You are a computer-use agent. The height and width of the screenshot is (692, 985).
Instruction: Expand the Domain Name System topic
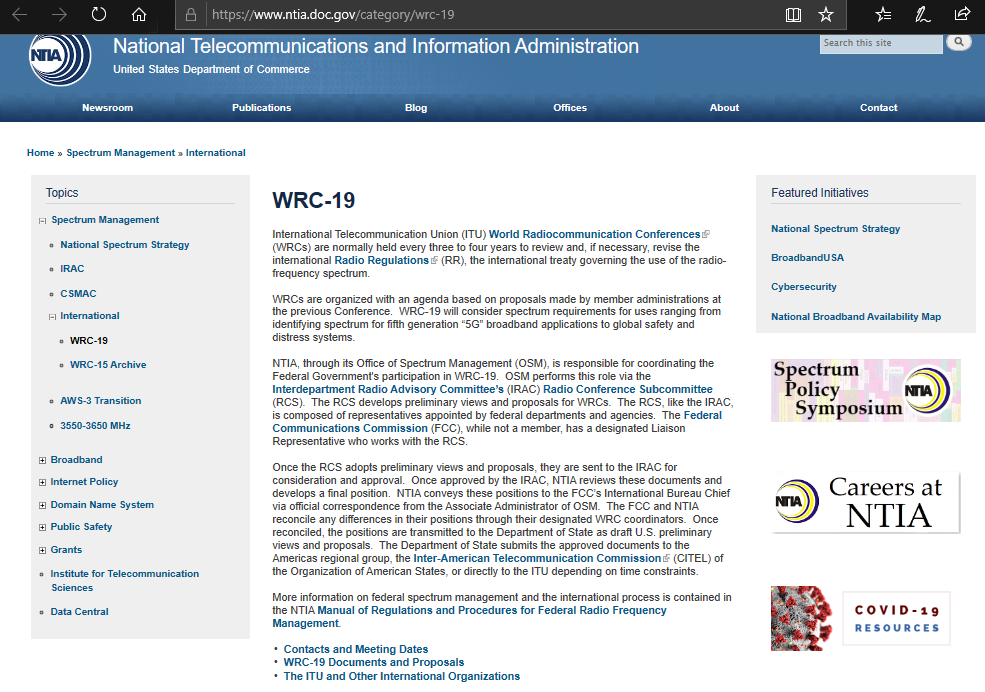[43, 505]
